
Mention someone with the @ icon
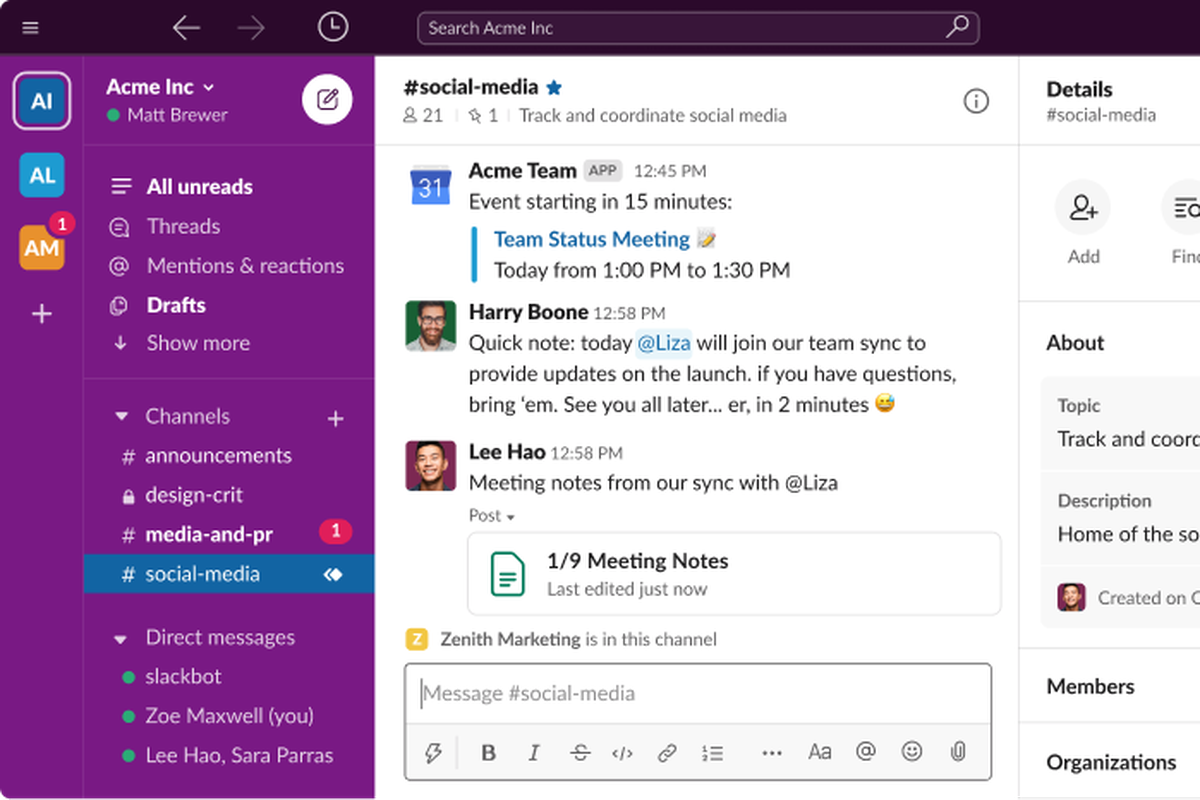pos(866,752)
